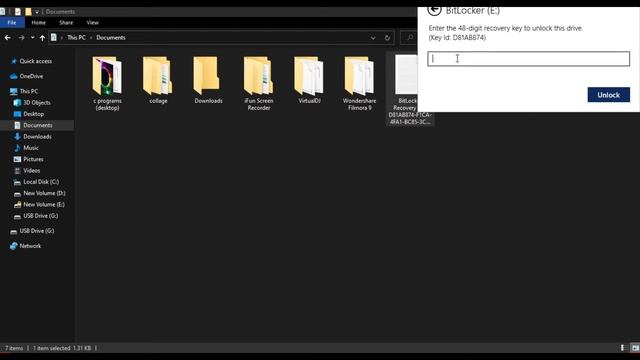Open the recent locations dropdown arrow
The height and width of the screenshot is (360, 640).
click(x=33, y=38)
